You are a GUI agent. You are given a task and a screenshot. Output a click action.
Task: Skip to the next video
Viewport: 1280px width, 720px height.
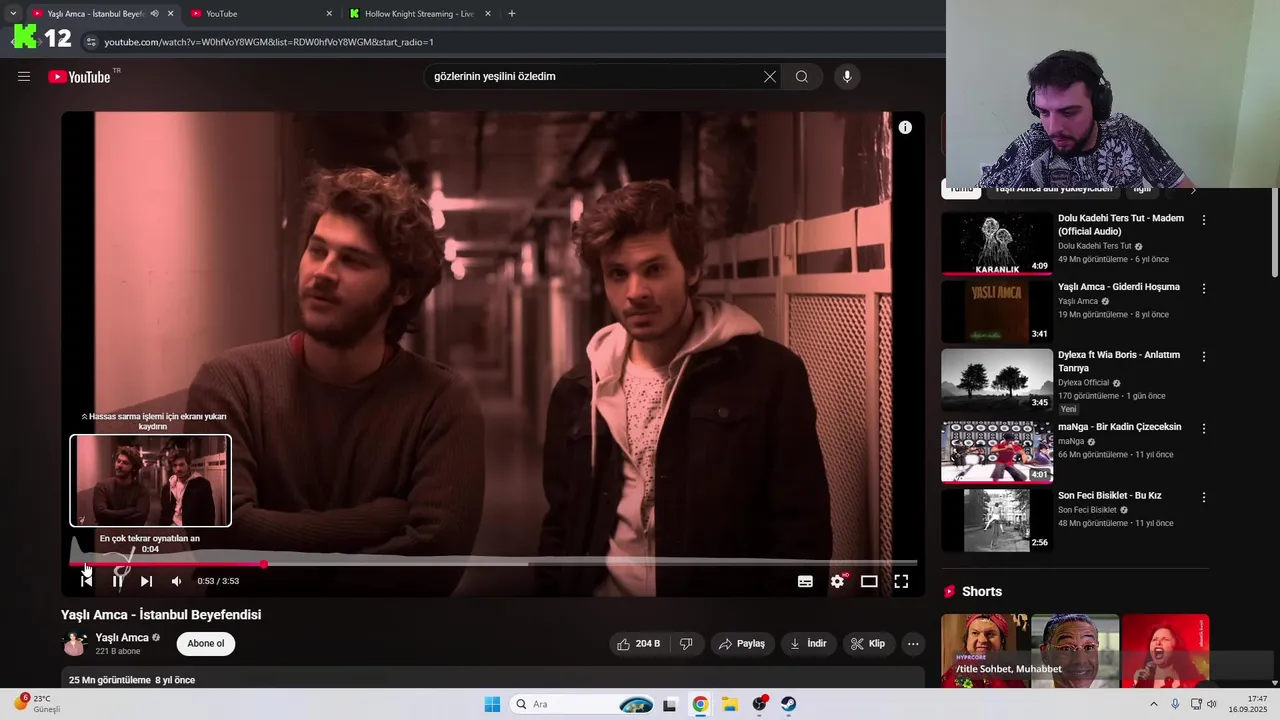pos(146,581)
